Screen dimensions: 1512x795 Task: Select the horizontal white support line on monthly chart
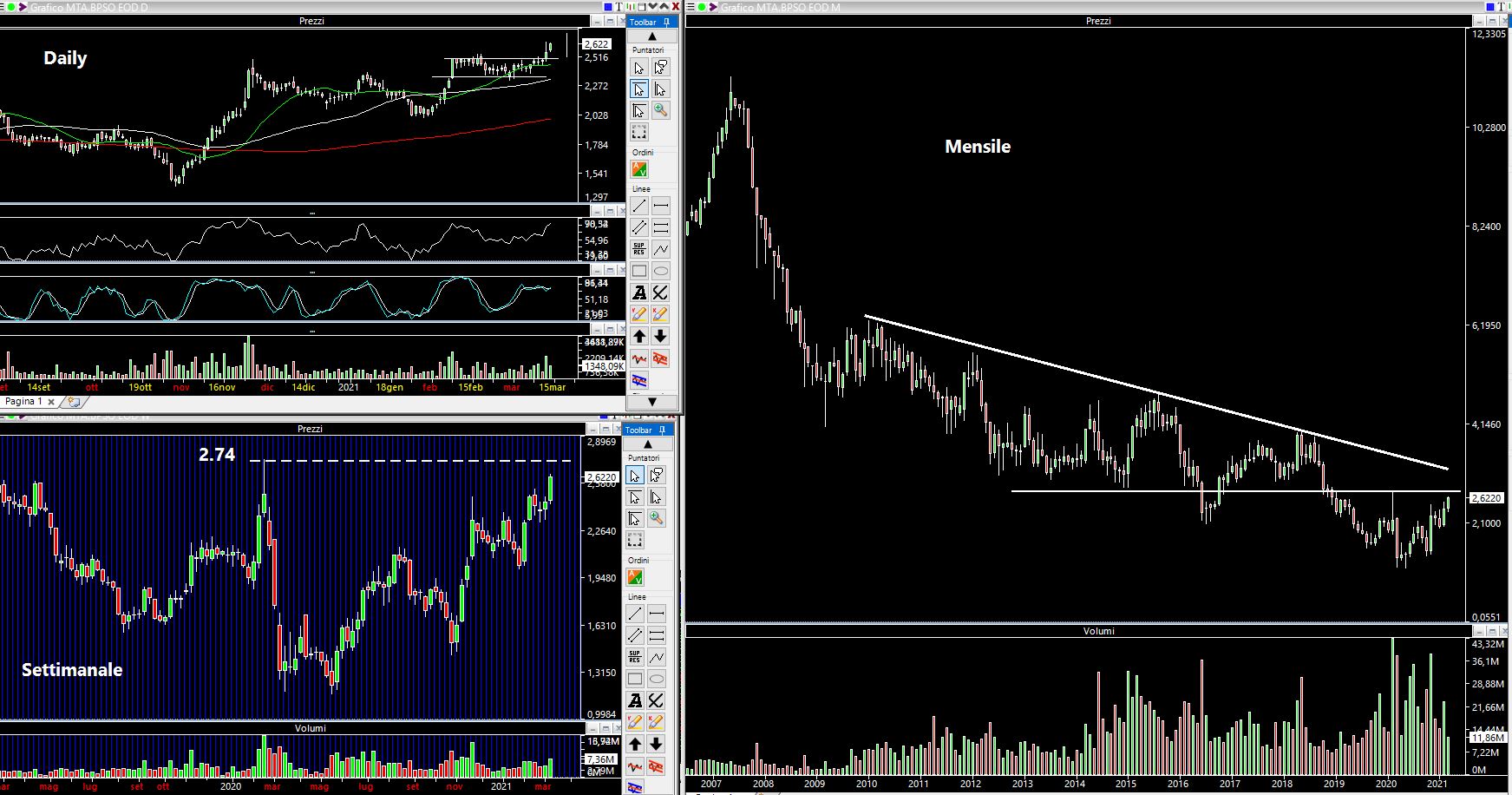tap(1236, 492)
